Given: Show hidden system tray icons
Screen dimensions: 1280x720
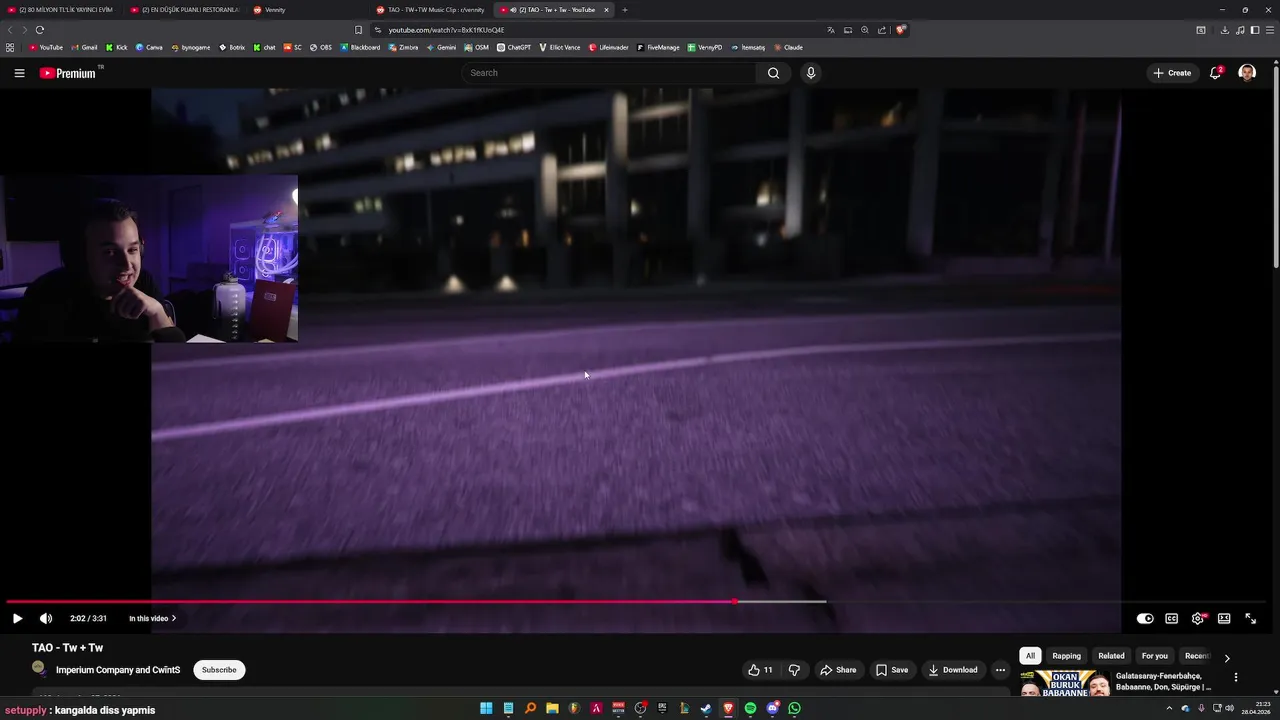Looking at the screenshot, I should pyautogui.click(x=1169, y=709).
